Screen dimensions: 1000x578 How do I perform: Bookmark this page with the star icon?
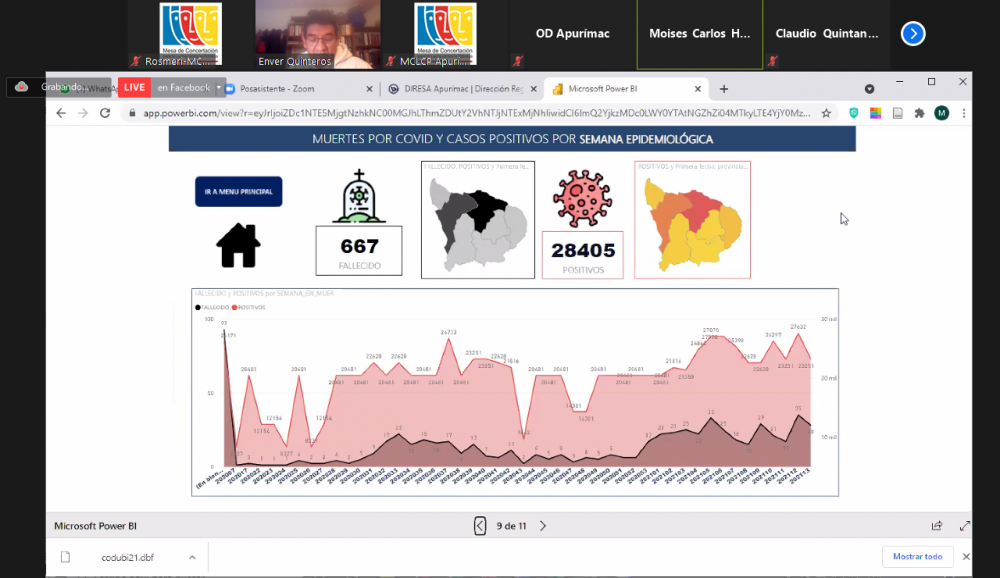(x=828, y=113)
